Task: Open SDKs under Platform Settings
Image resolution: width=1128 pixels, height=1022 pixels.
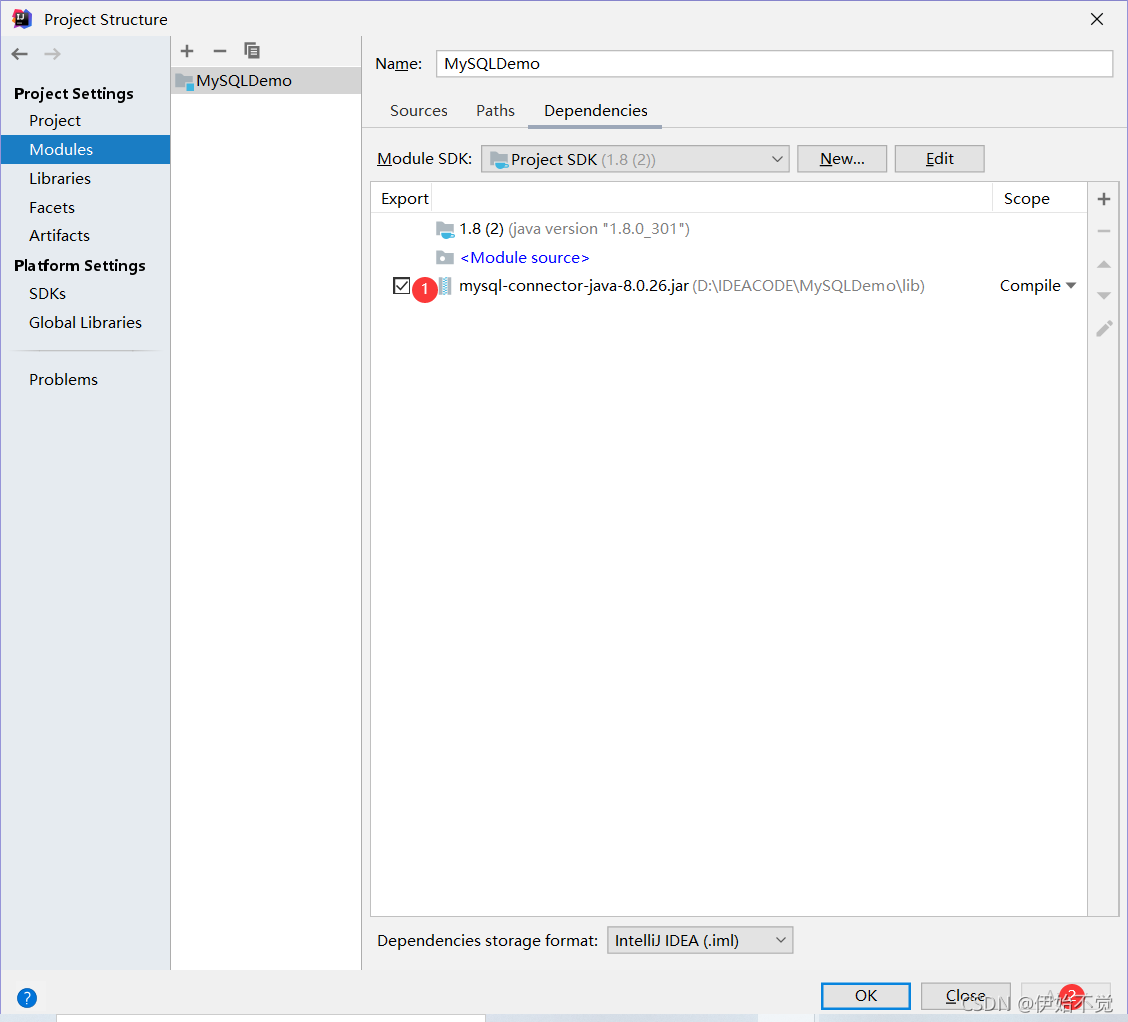Action: [x=47, y=293]
